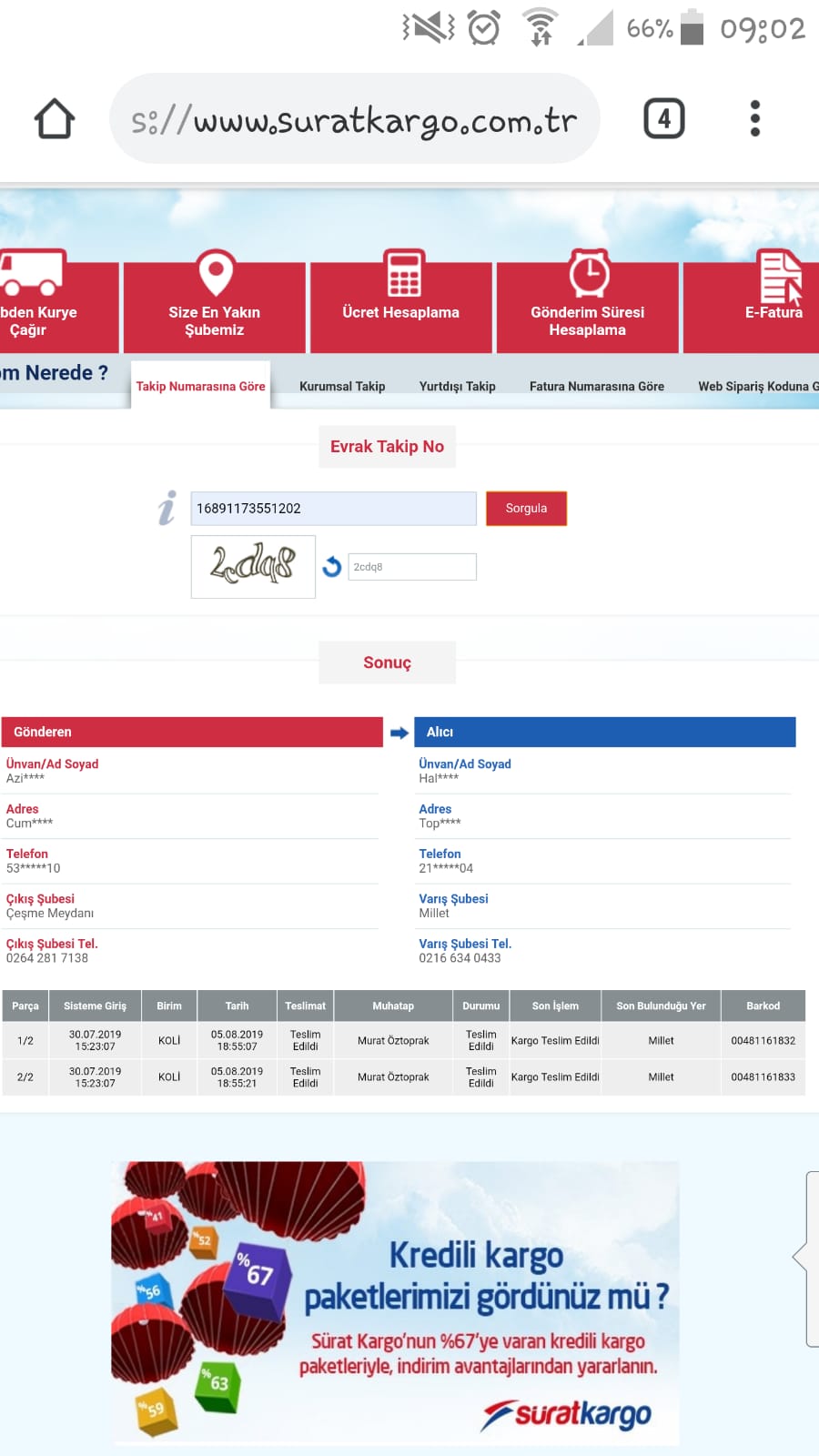
Task: Tap the suratkargo.com.tr address bar
Action: pos(355,118)
